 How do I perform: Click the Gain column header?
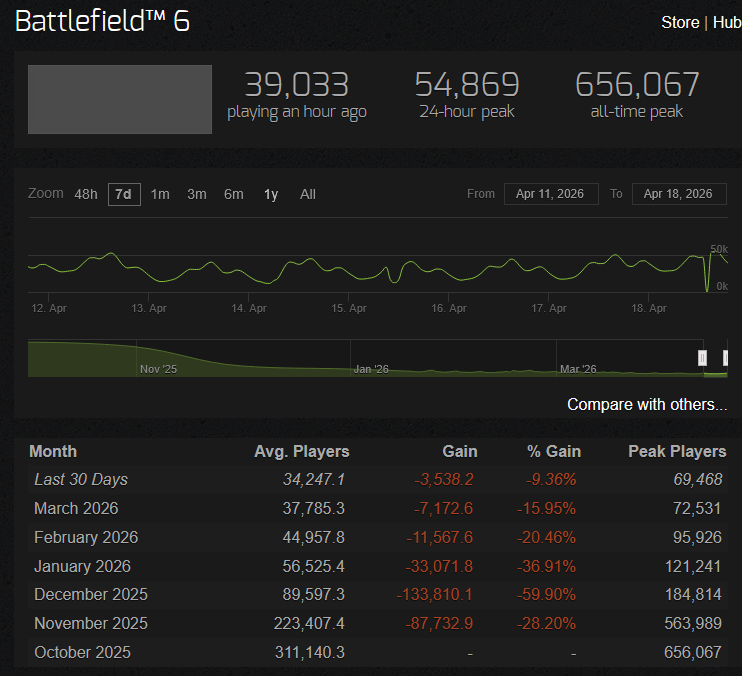click(459, 451)
